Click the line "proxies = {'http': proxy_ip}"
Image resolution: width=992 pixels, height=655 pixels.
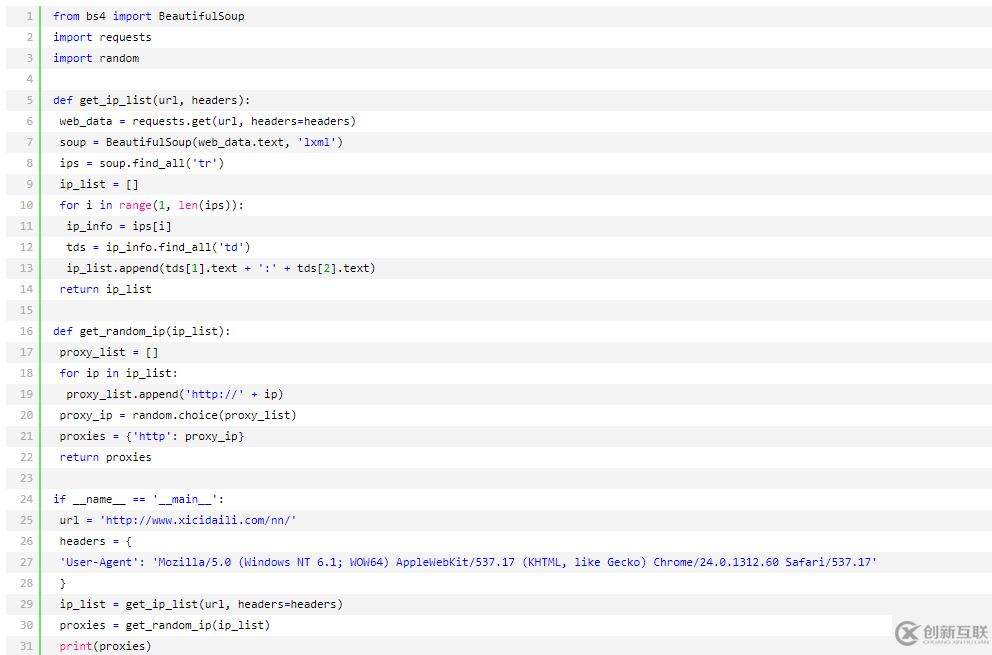pos(152,436)
